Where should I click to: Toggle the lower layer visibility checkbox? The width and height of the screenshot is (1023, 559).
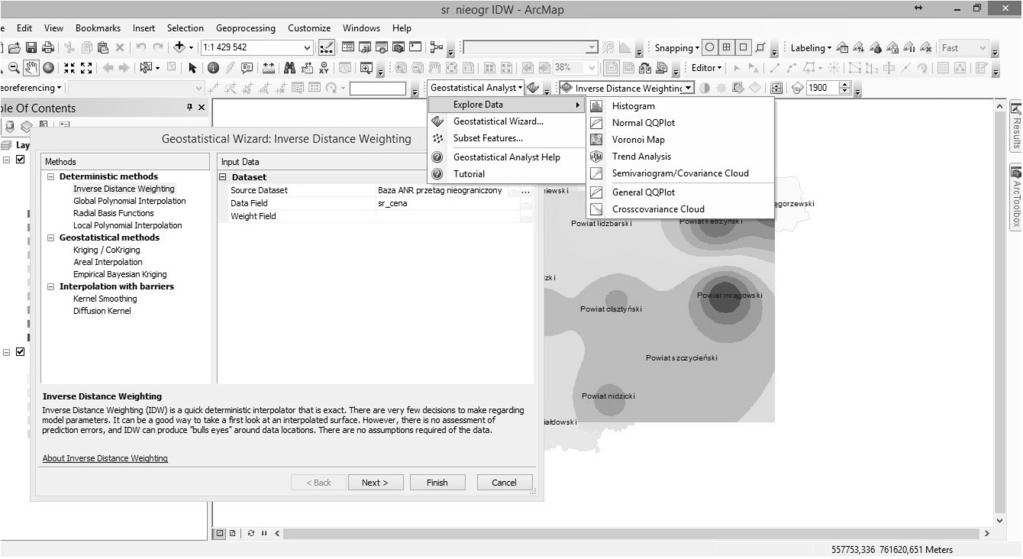pos(20,352)
